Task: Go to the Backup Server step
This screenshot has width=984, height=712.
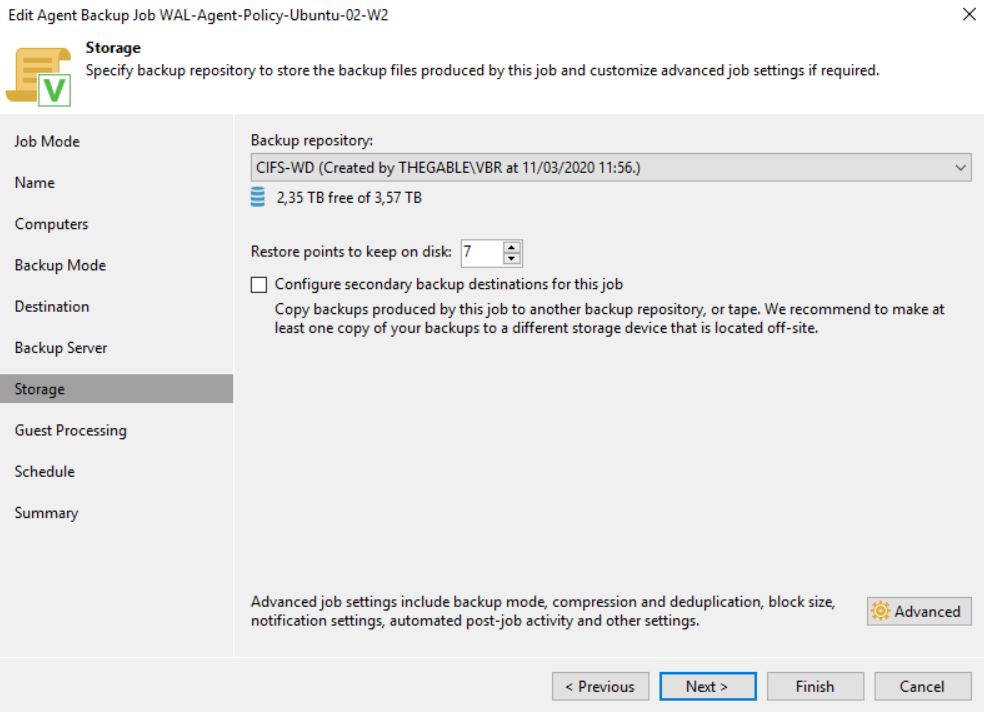Action: coord(61,348)
